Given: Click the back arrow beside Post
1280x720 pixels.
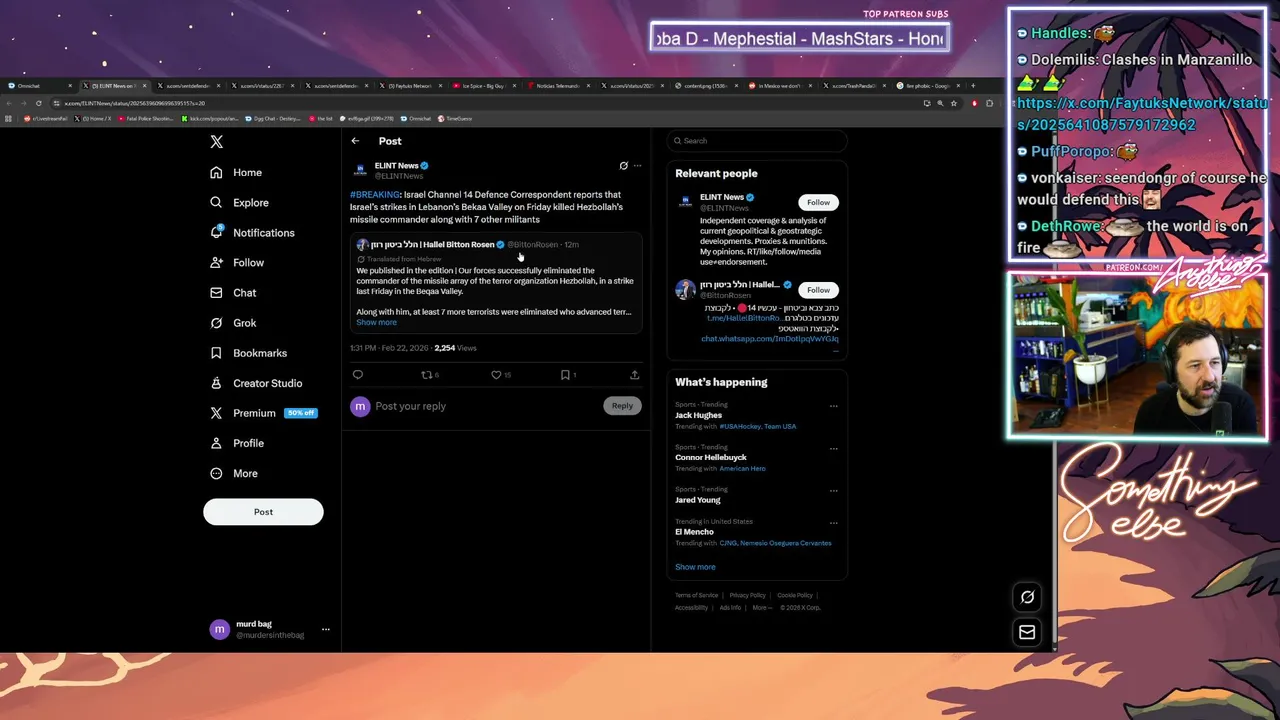Looking at the screenshot, I should pos(355,141).
